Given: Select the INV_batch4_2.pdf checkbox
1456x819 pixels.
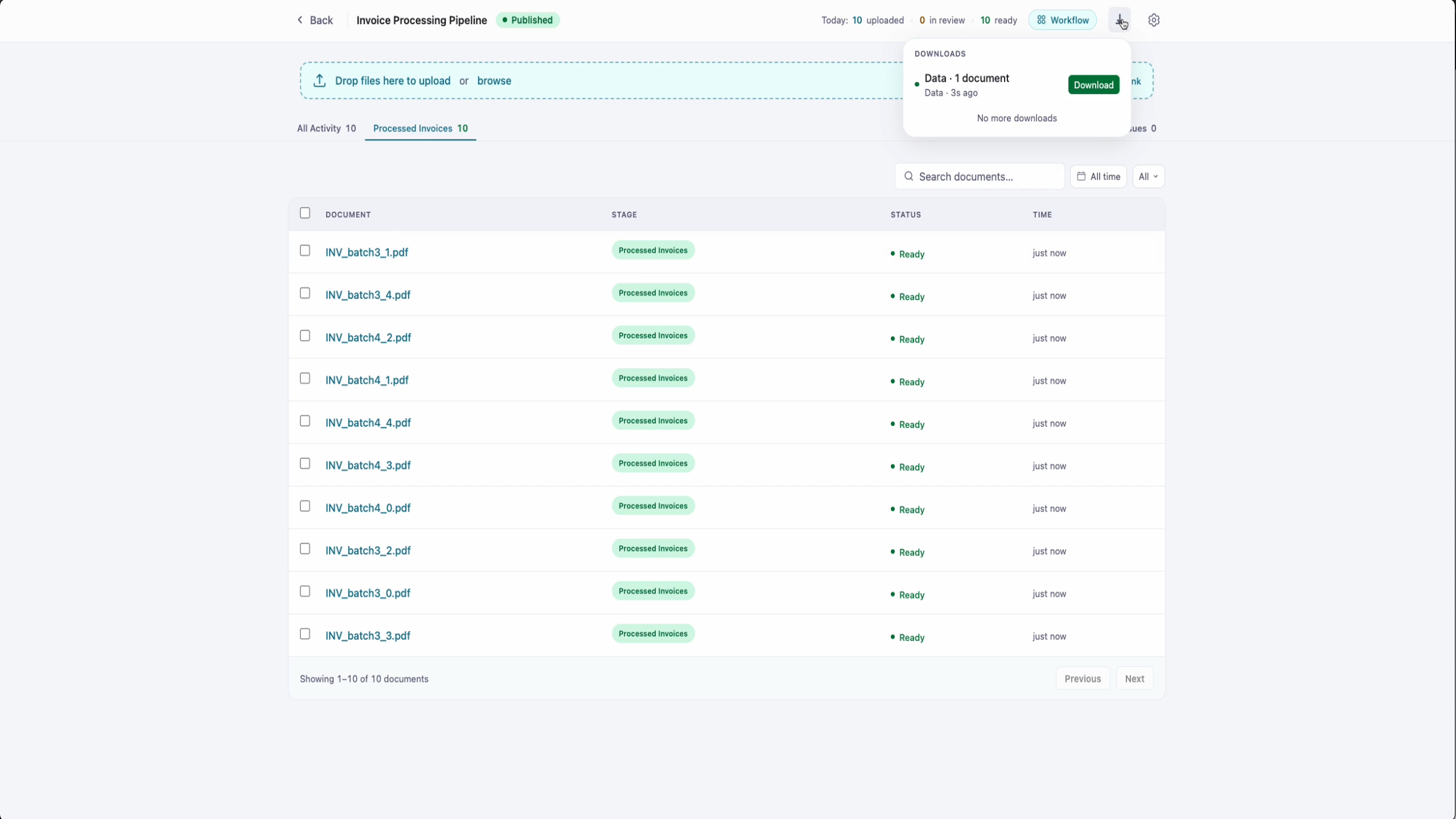Looking at the screenshot, I should 305,336.
